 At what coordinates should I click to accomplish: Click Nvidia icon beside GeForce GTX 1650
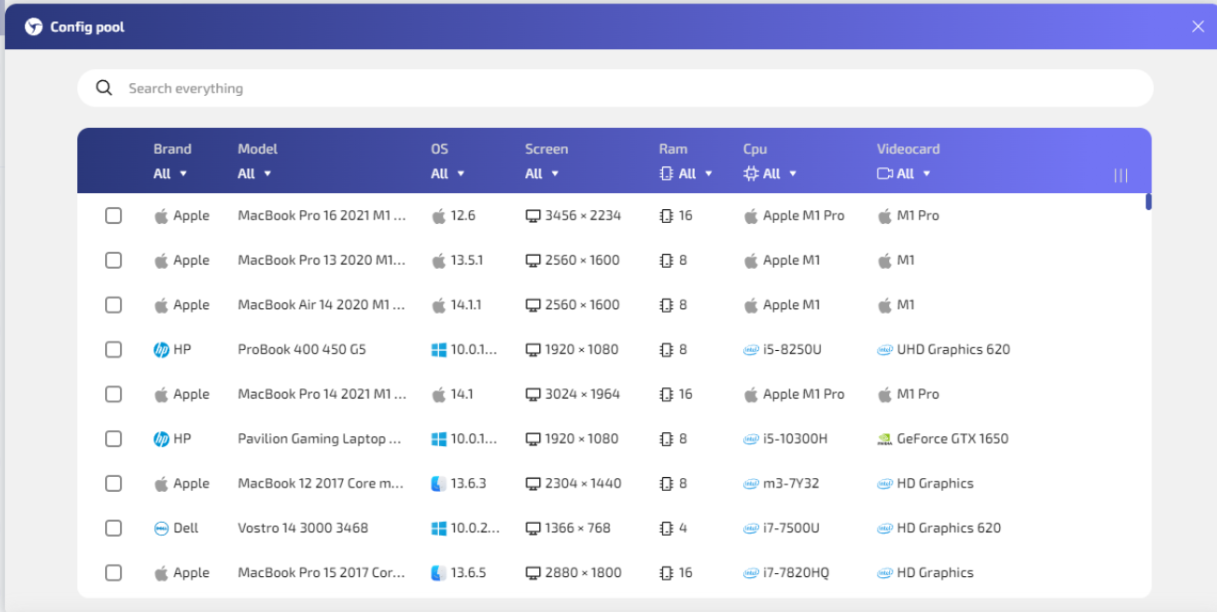(885, 439)
